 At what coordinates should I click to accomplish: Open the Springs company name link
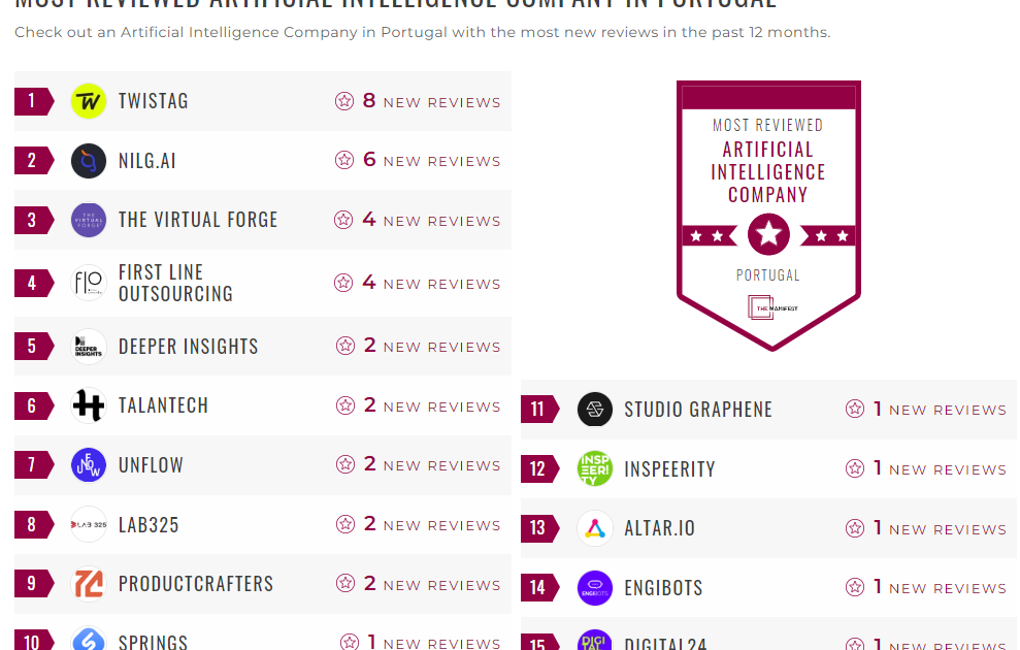[x=153, y=642]
